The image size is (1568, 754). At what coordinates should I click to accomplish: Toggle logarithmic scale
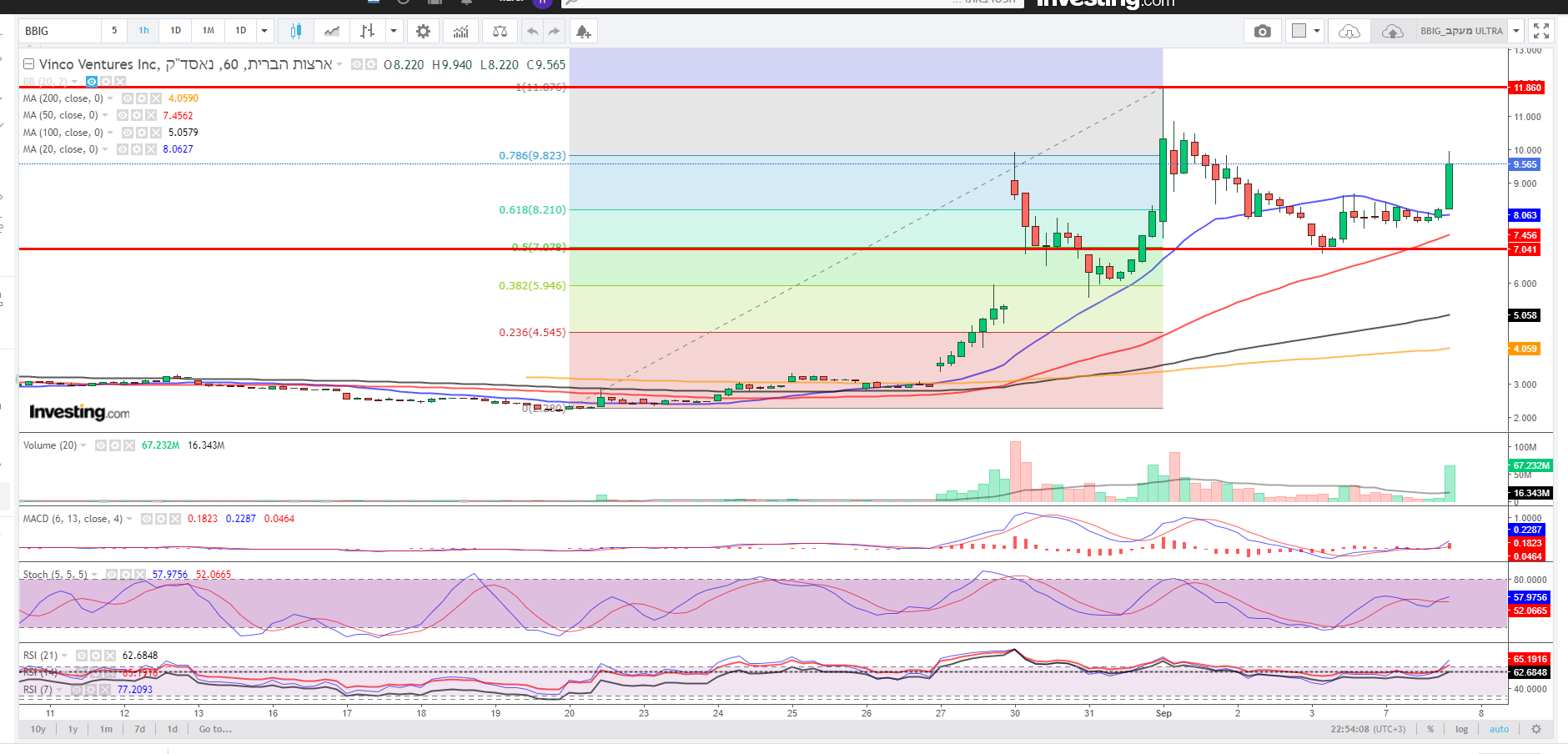pos(1462,729)
